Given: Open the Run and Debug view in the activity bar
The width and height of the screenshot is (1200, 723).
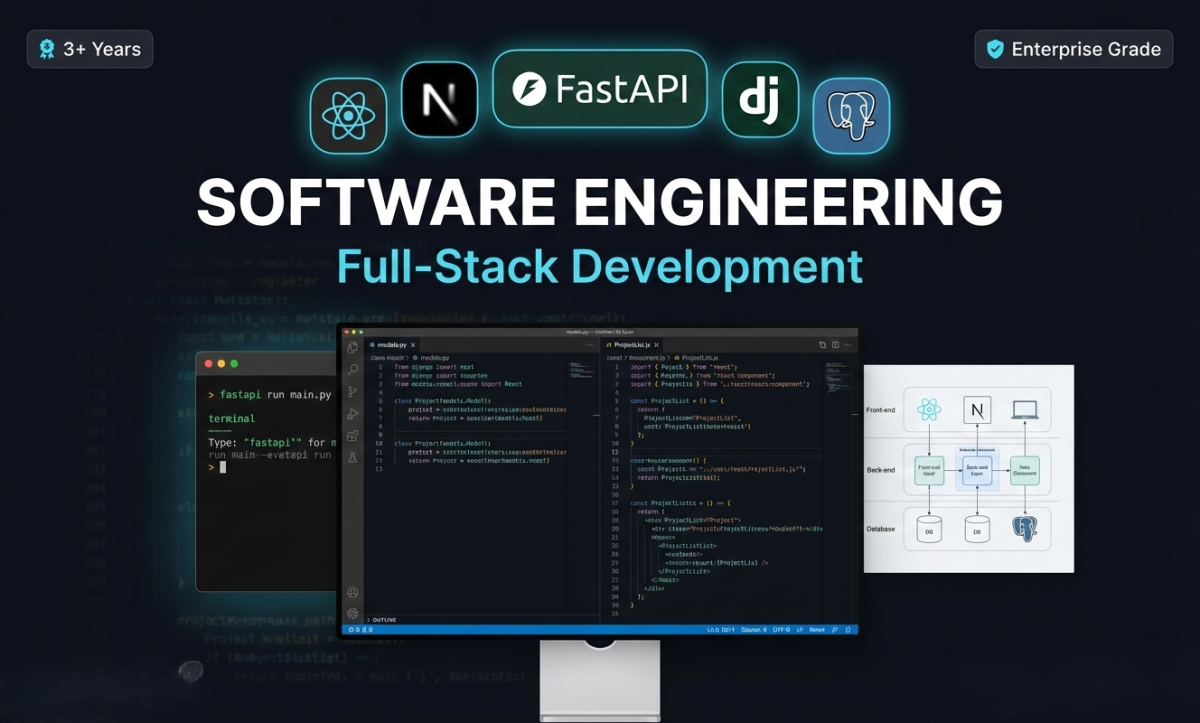Looking at the screenshot, I should [x=353, y=413].
